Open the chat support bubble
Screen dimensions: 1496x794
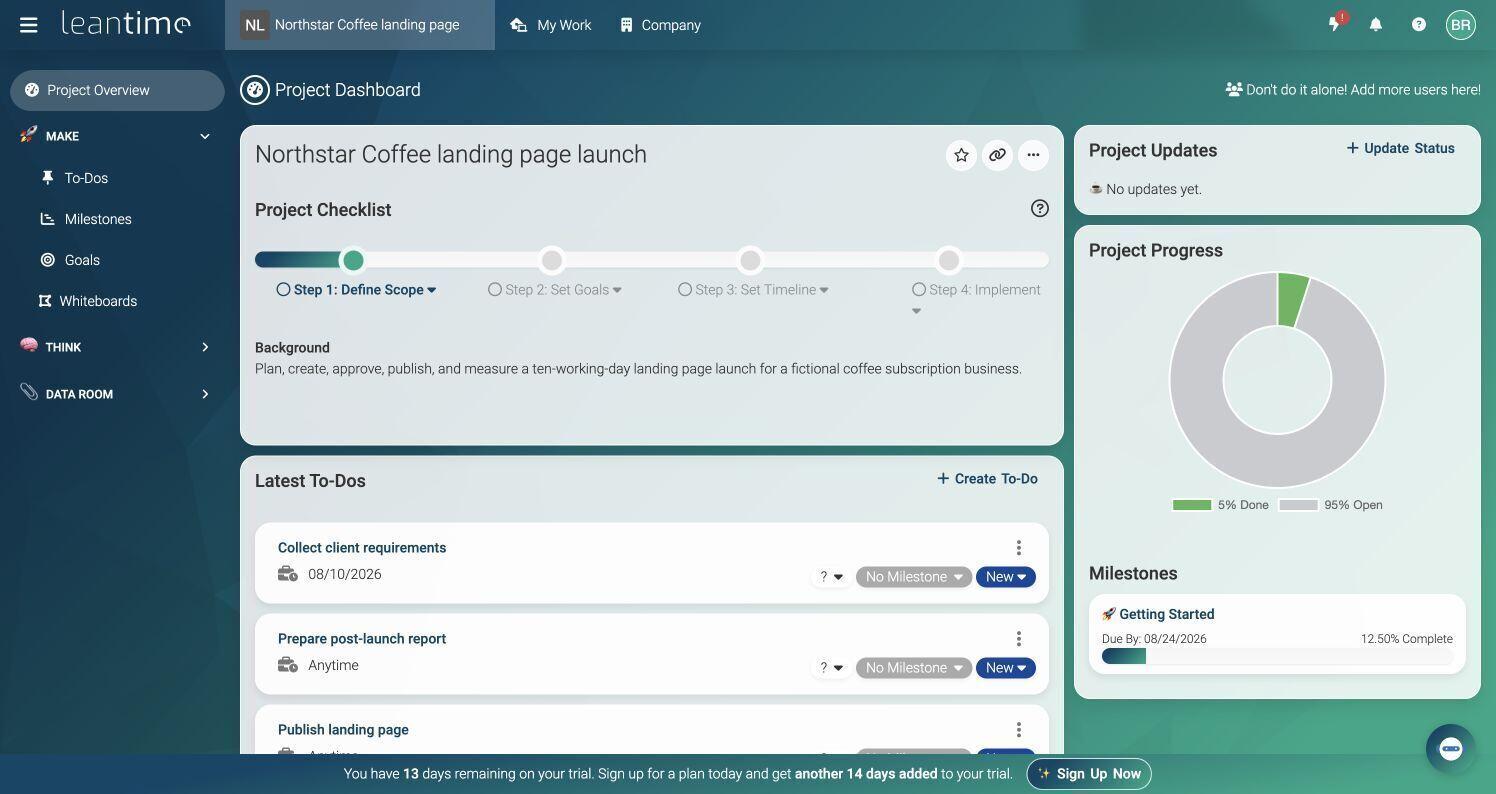[x=1450, y=748]
